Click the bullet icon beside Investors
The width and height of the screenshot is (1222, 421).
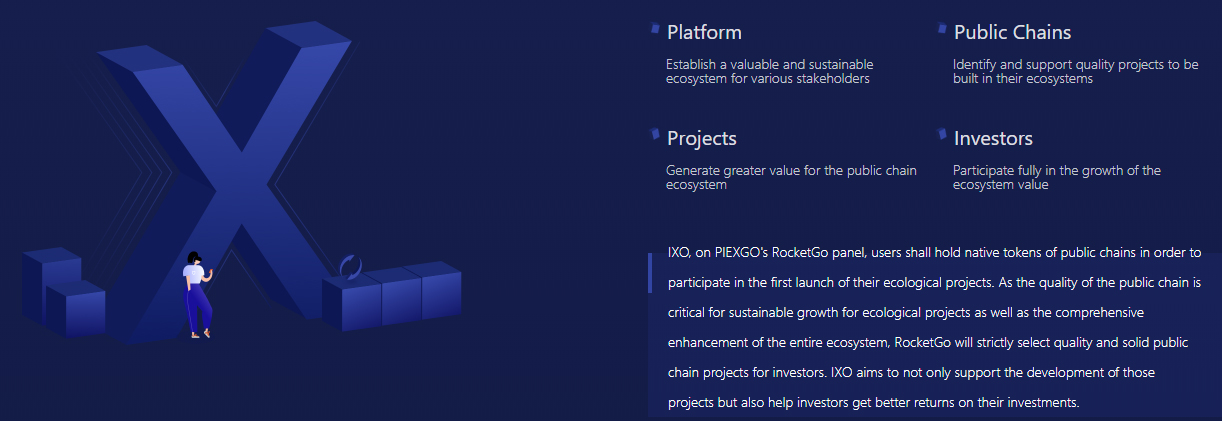pos(942,134)
